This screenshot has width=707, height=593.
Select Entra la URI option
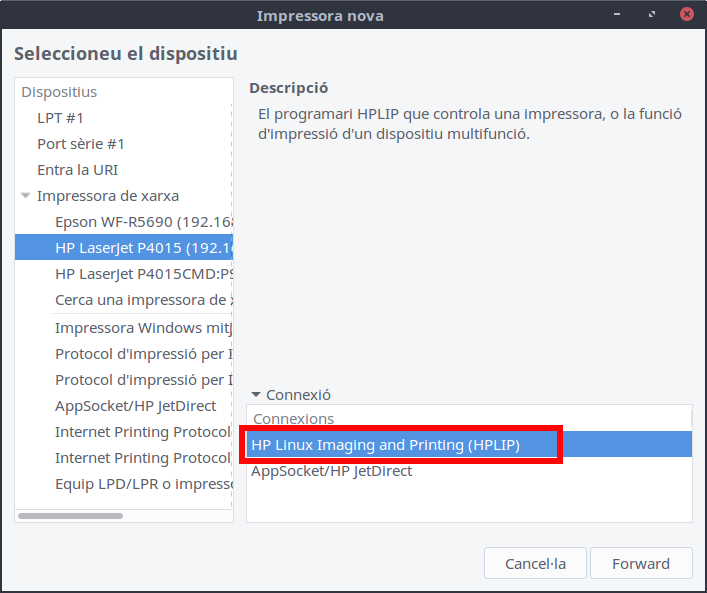[77, 170]
